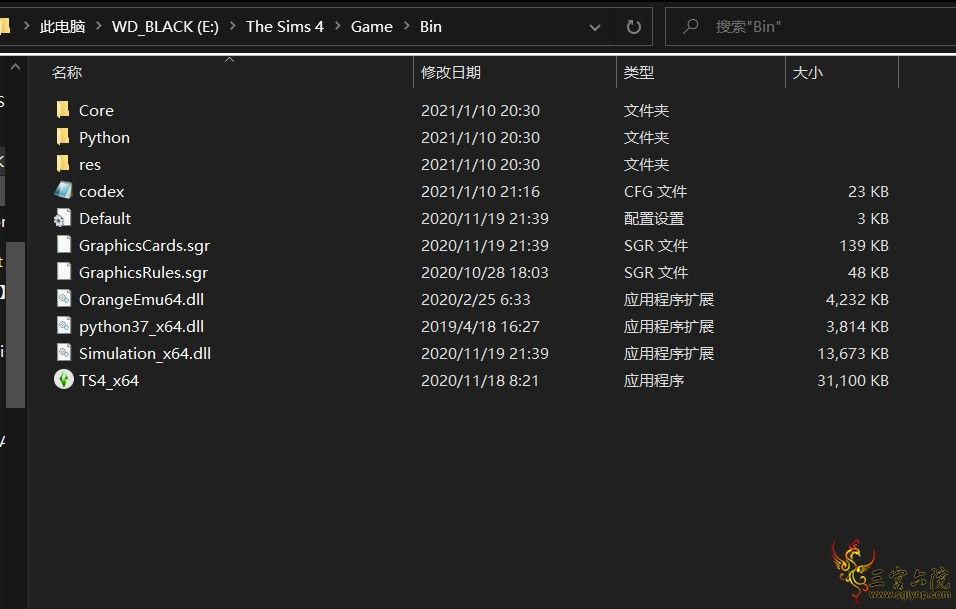956x609 pixels.
Task: Go to The Sims 4 breadcrumb
Action: [285, 26]
